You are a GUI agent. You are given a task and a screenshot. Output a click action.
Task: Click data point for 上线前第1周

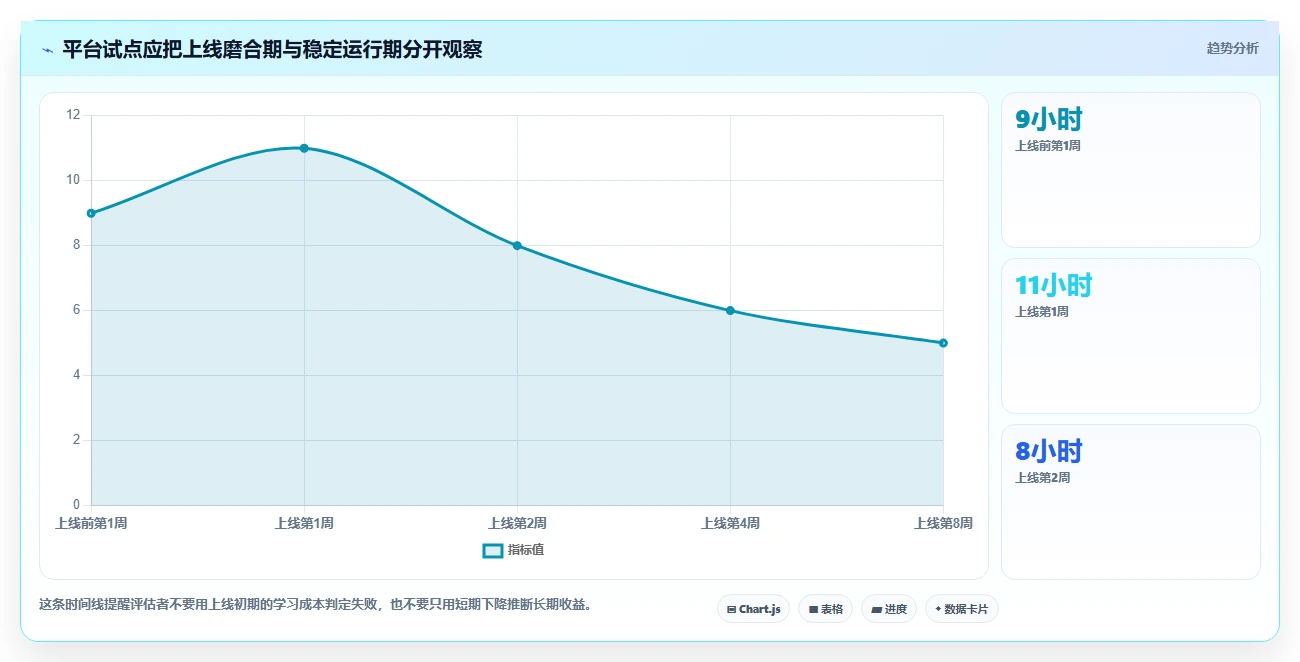click(x=91, y=213)
